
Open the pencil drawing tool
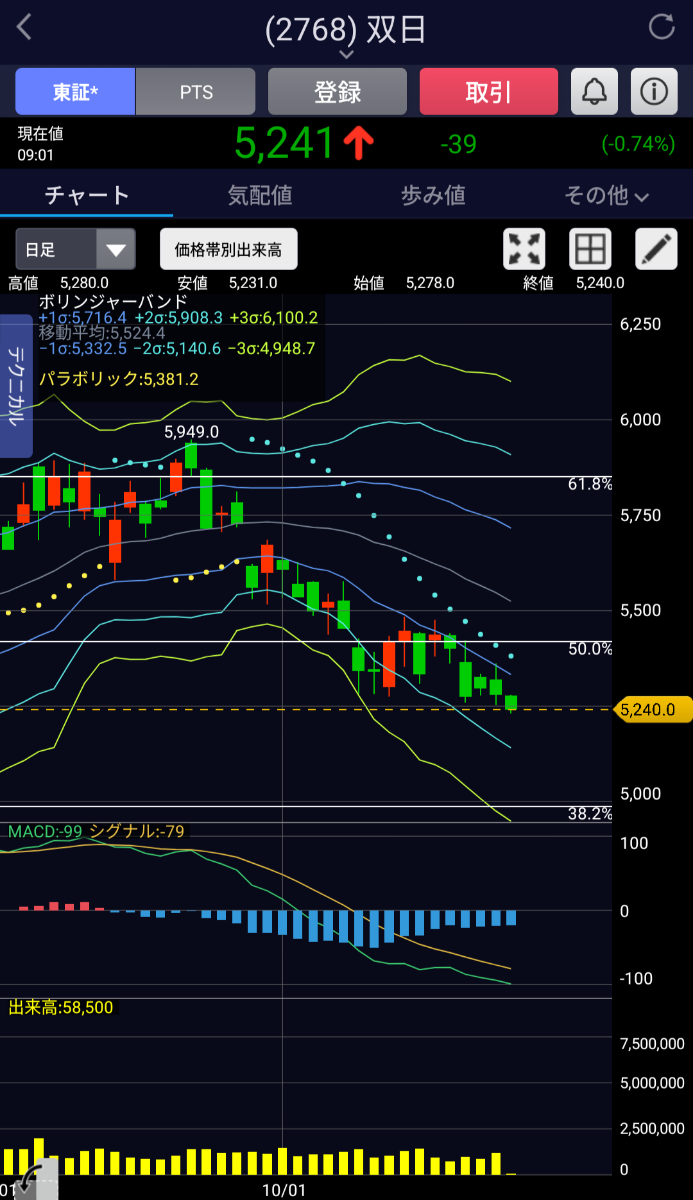[x=656, y=249]
